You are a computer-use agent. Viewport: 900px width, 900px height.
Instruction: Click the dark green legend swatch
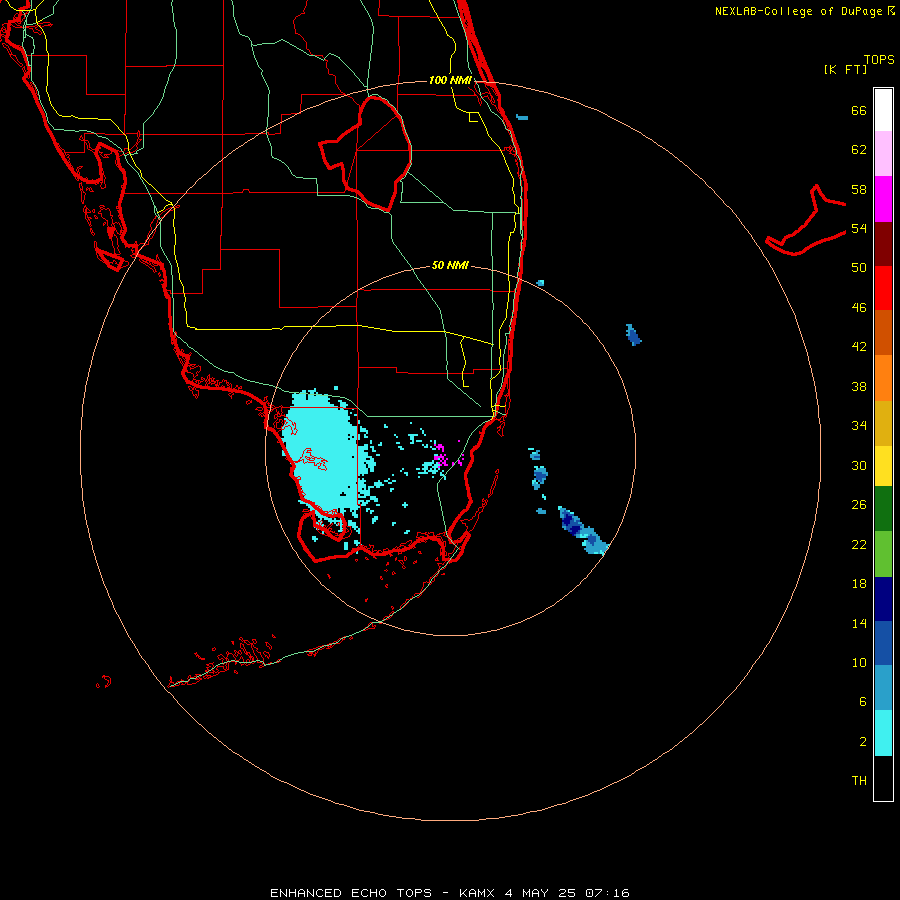[883, 509]
